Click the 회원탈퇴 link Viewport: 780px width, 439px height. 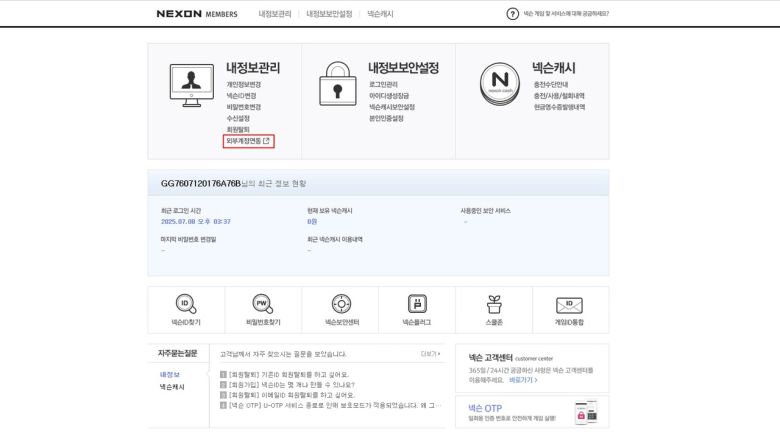238,129
